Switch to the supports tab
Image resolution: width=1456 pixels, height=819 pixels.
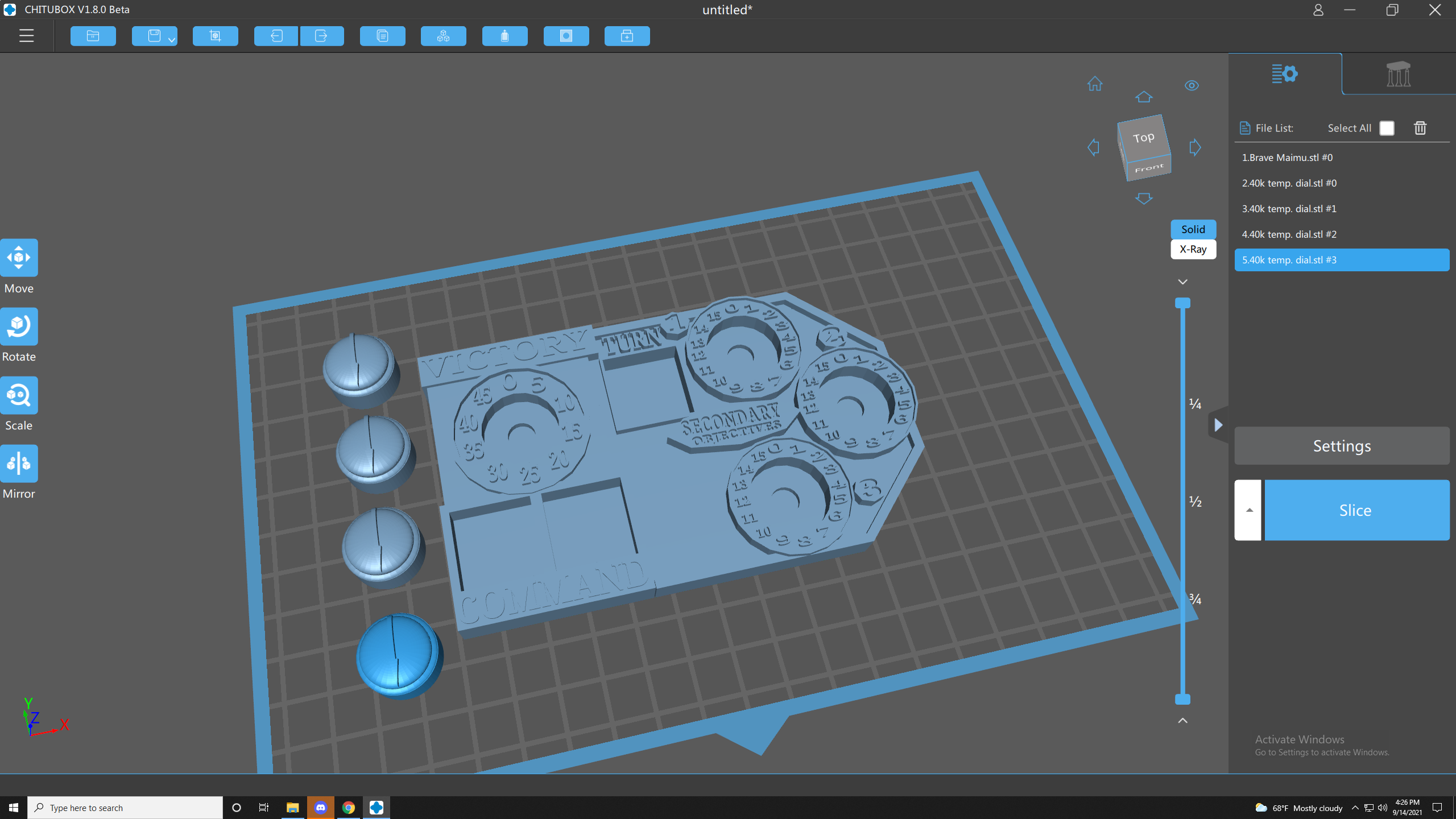(1398, 74)
